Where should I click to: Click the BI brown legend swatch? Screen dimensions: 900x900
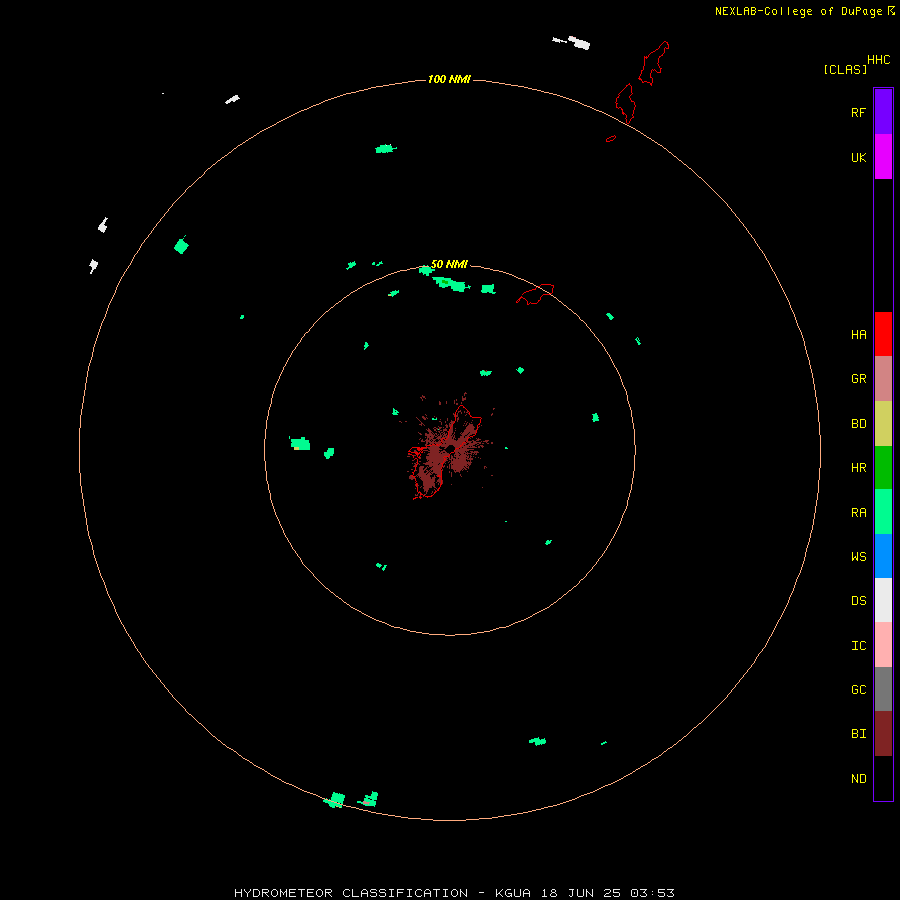pos(883,734)
